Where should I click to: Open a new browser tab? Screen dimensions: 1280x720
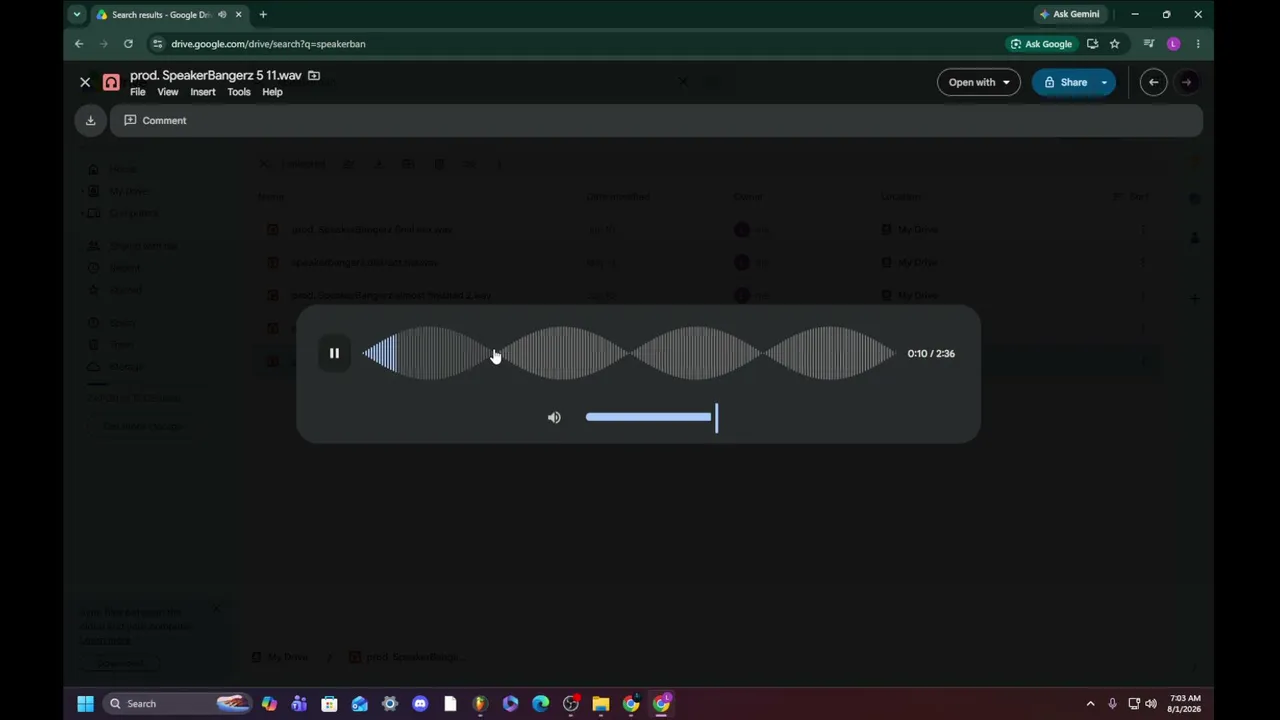[263, 14]
